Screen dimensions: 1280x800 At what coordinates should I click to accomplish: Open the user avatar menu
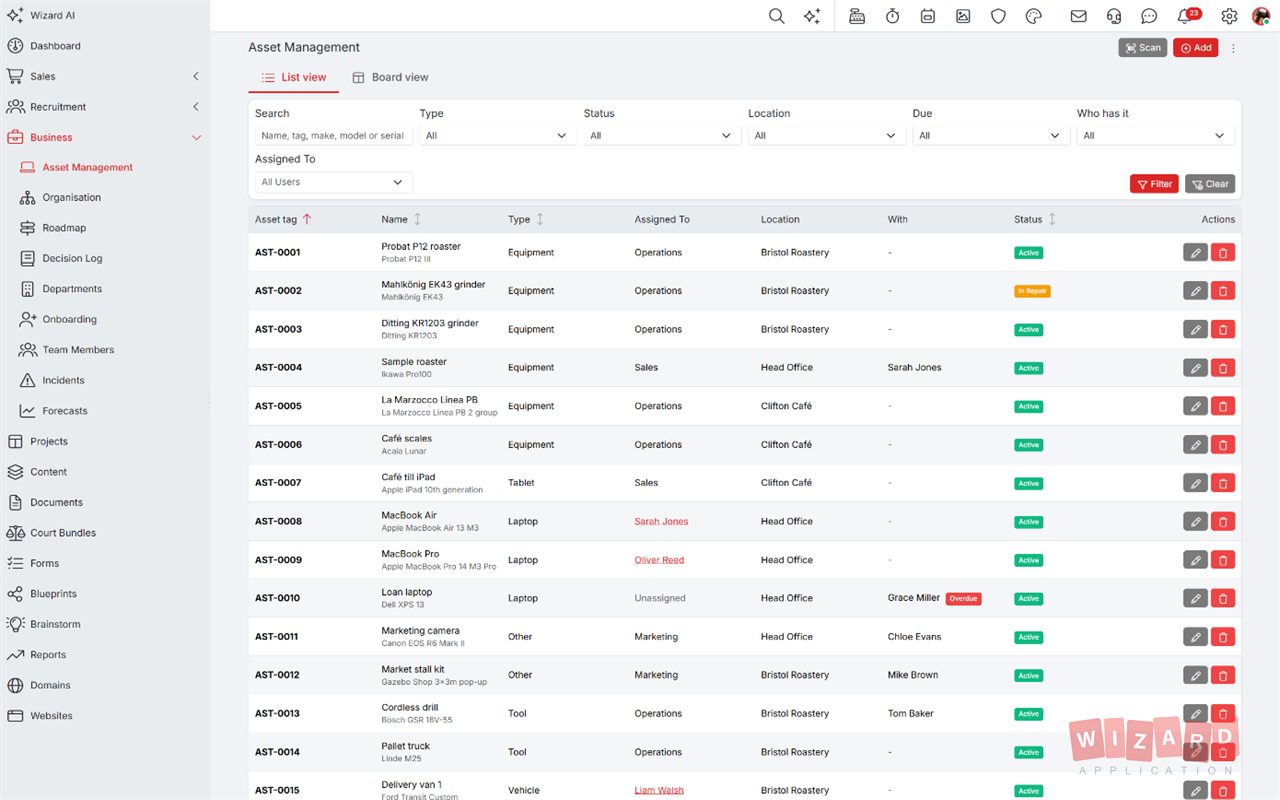tap(1261, 16)
